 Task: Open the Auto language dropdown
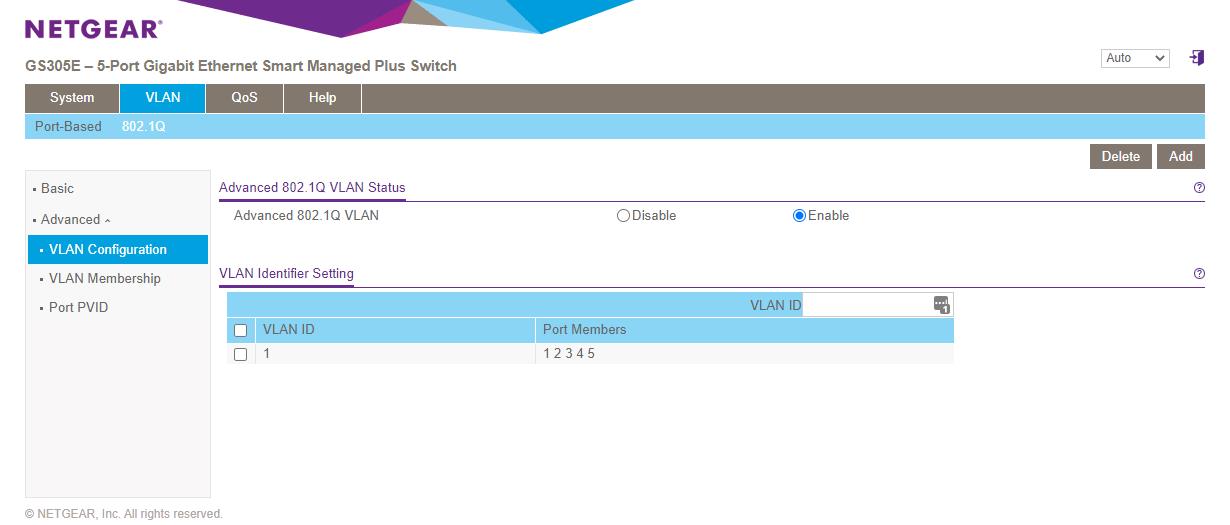click(x=1134, y=58)
